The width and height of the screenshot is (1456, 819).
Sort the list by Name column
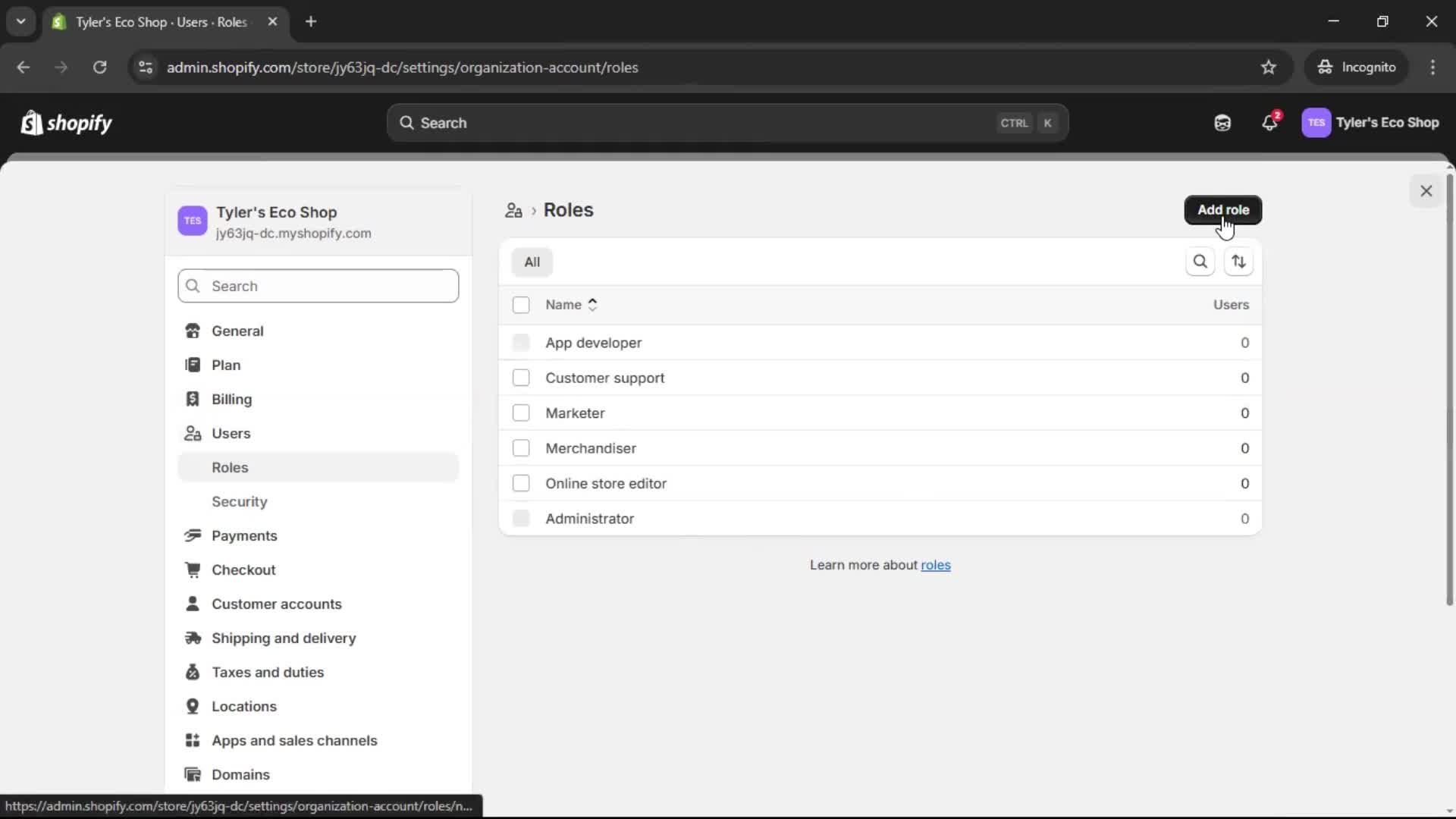tap(570, 304)
